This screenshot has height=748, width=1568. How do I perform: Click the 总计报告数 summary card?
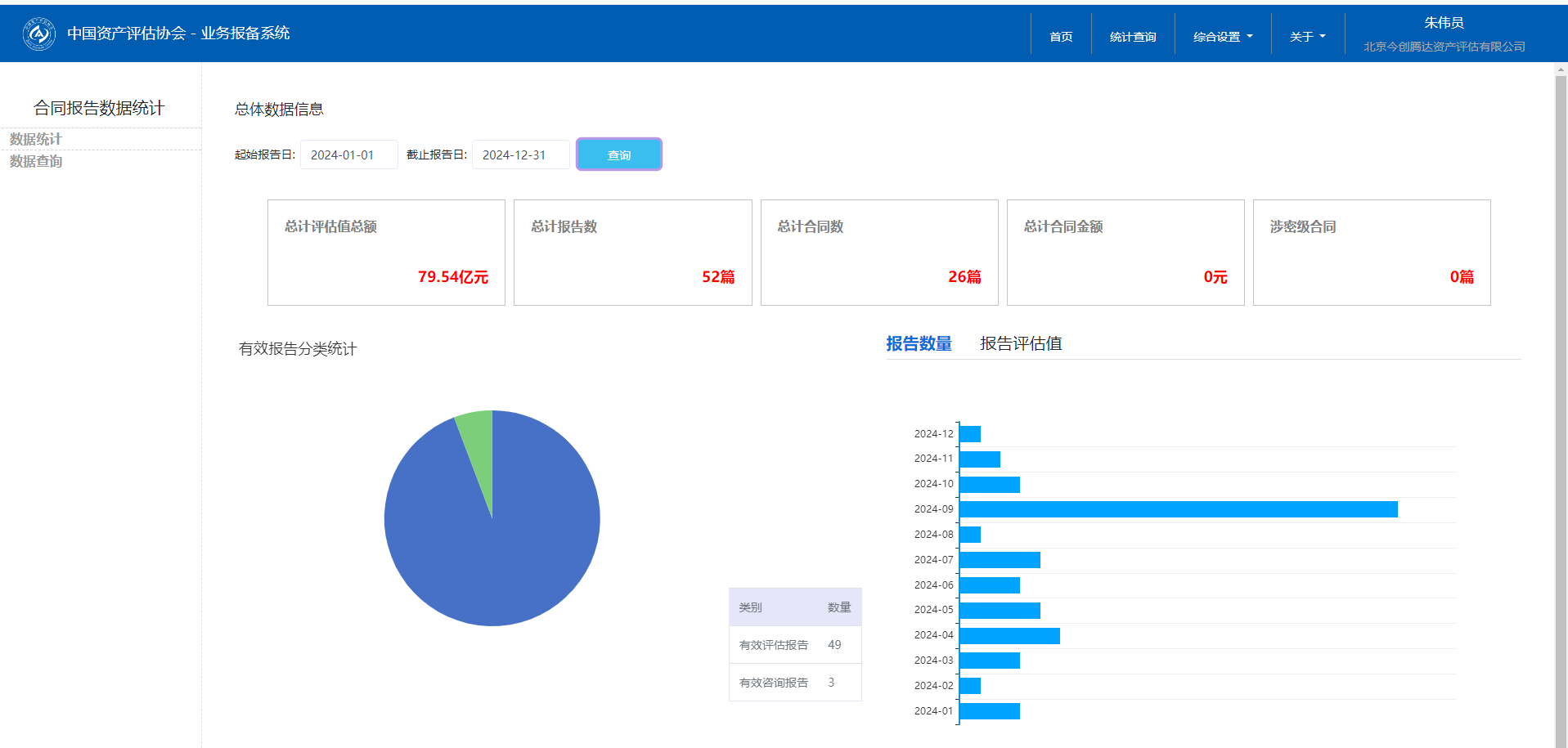(632, 253)
